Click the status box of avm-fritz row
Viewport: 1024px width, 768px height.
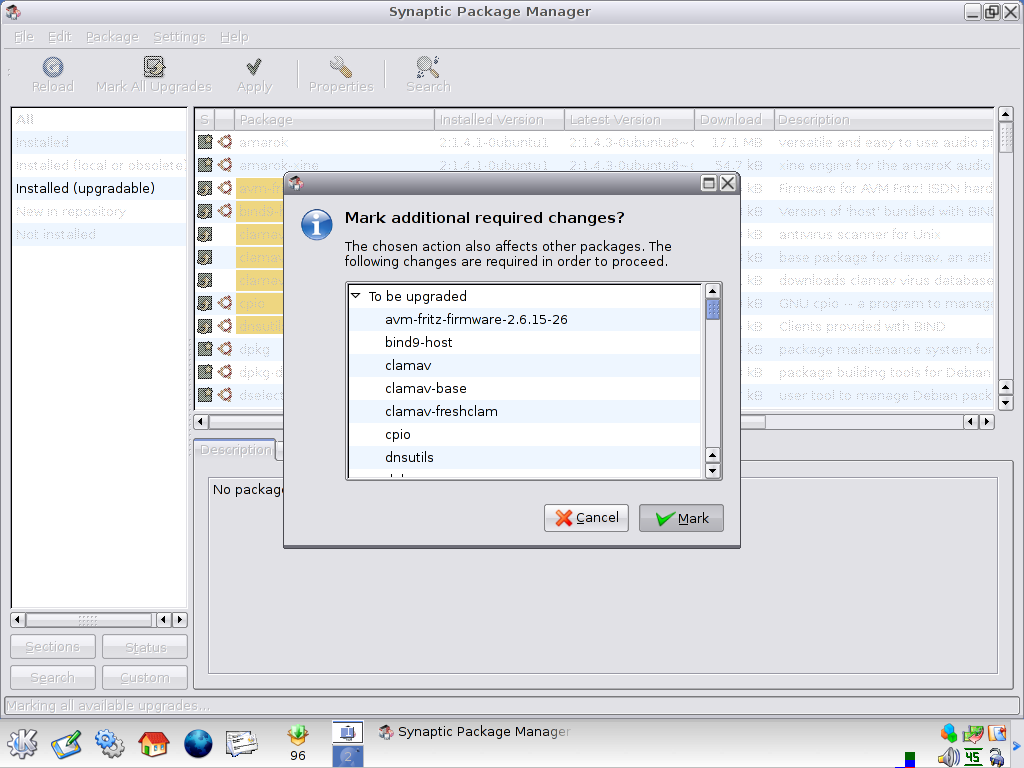coord(205,188)
